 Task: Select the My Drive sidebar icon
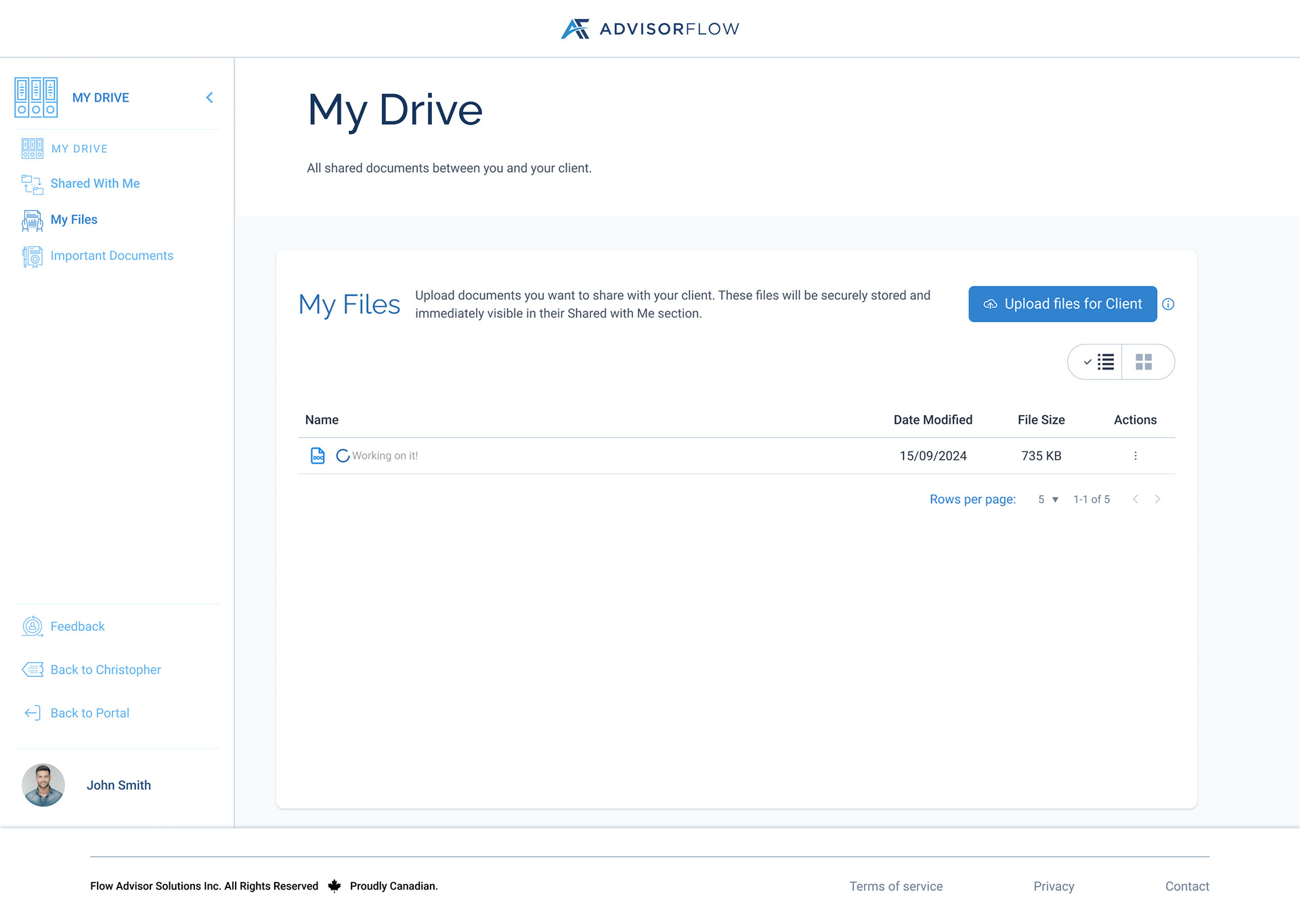click(36, 97)
